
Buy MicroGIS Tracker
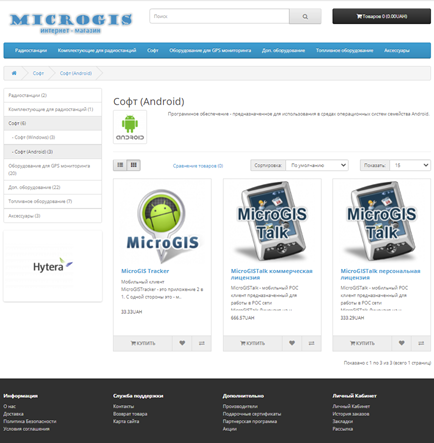click(x=143, y=343)
